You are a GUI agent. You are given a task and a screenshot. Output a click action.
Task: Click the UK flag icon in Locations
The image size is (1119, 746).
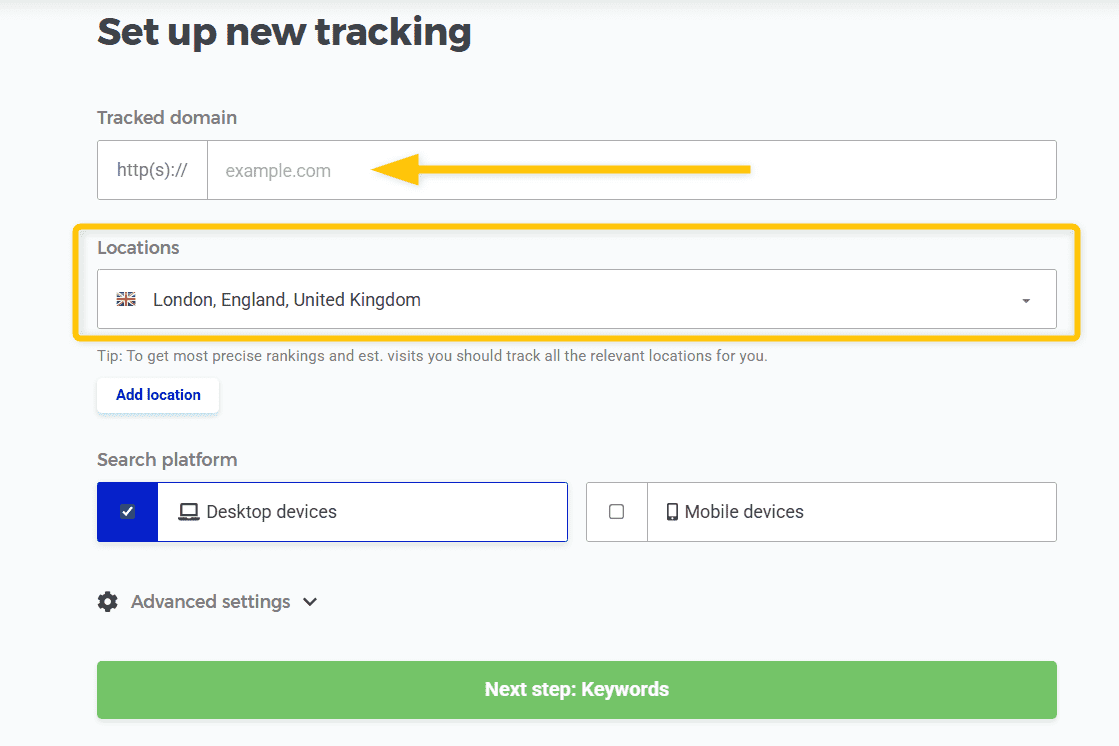[126, 299]
